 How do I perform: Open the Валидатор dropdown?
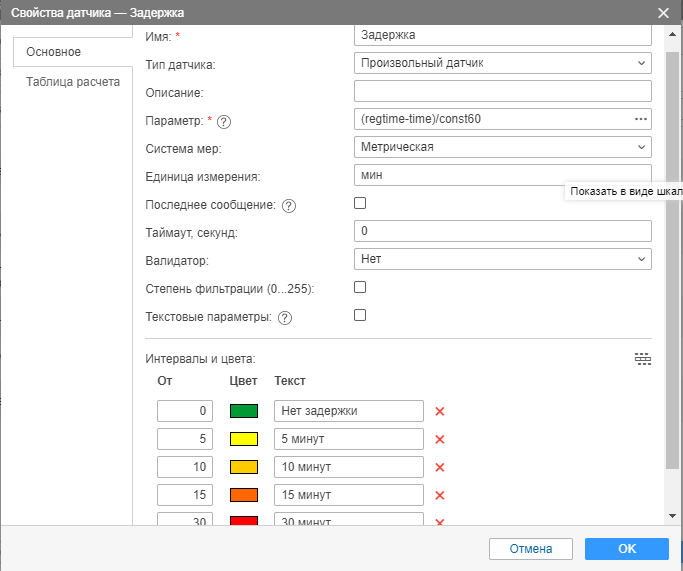coord(503,259)
